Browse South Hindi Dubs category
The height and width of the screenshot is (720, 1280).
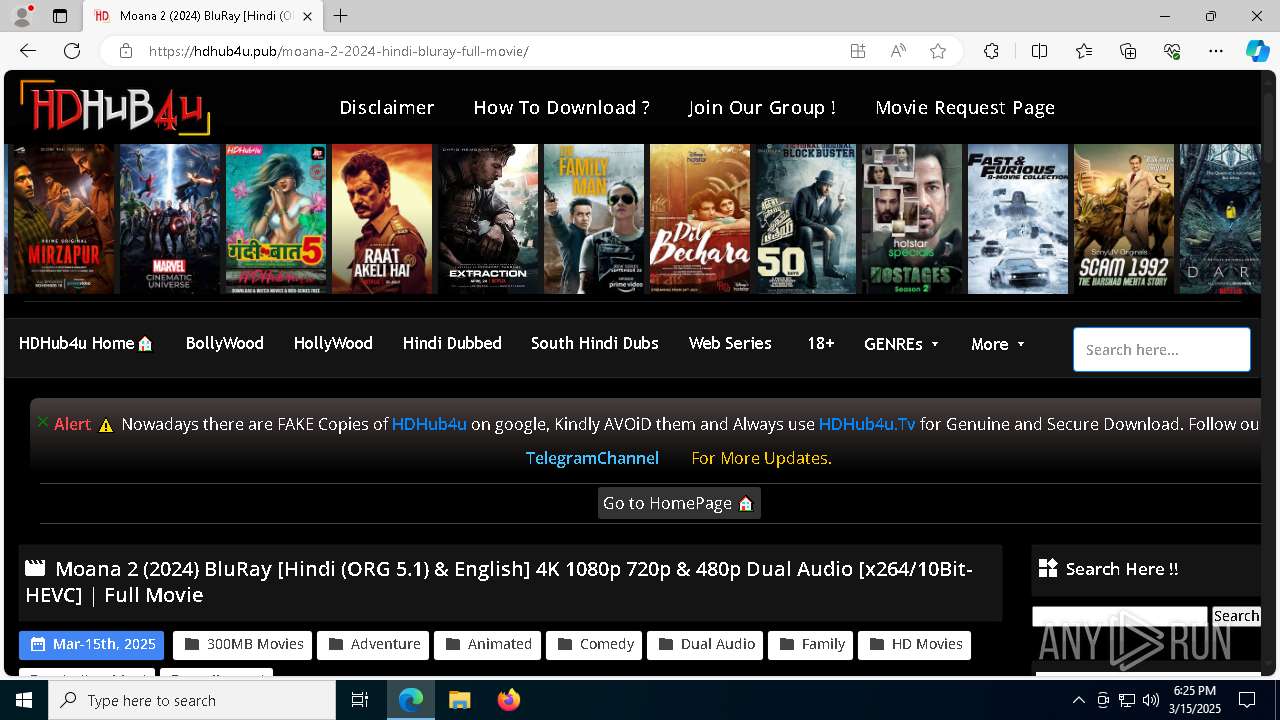tap(595, 343)
